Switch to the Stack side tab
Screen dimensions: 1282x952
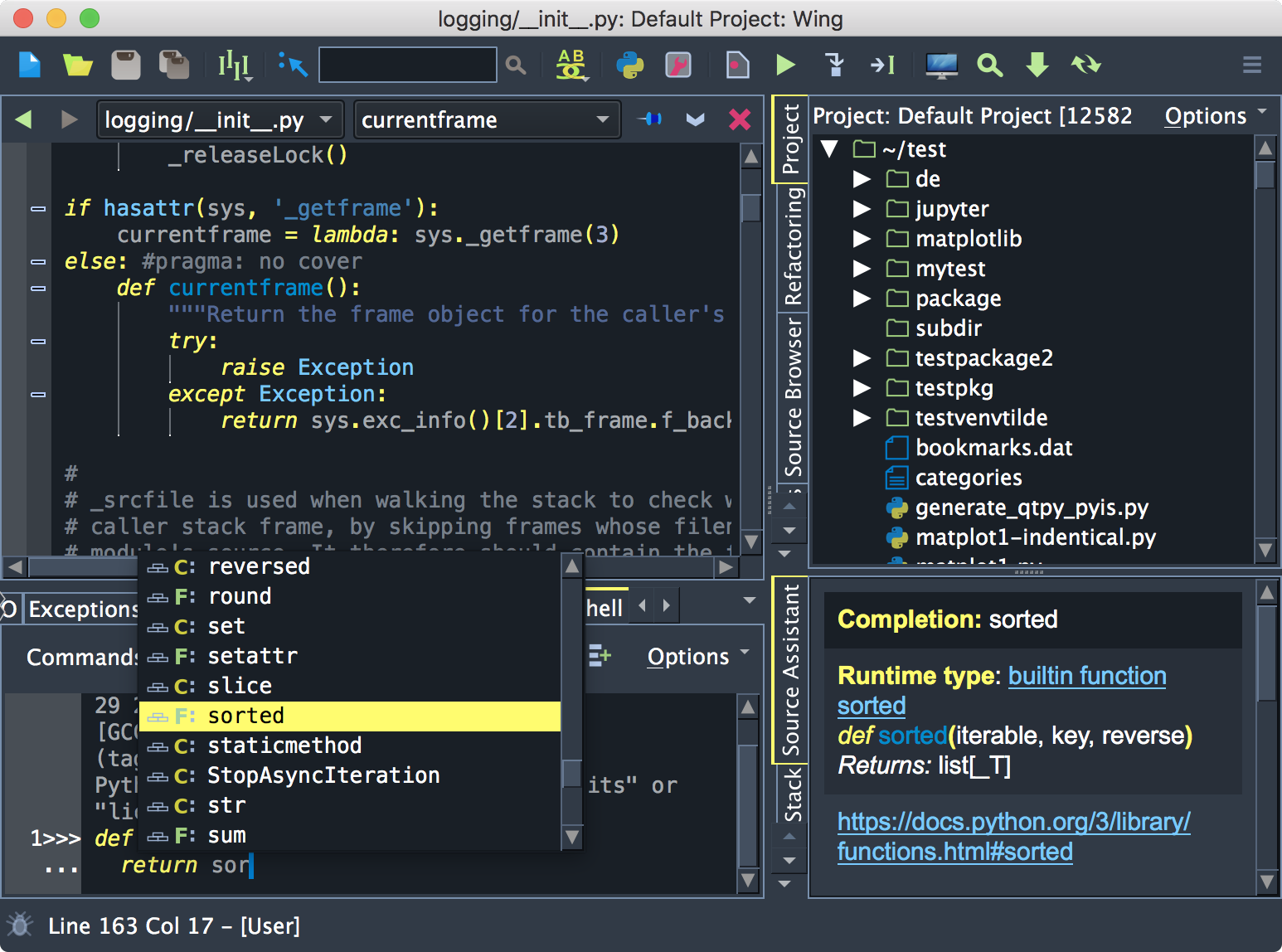pyautogui.click(x=793, y=794)
